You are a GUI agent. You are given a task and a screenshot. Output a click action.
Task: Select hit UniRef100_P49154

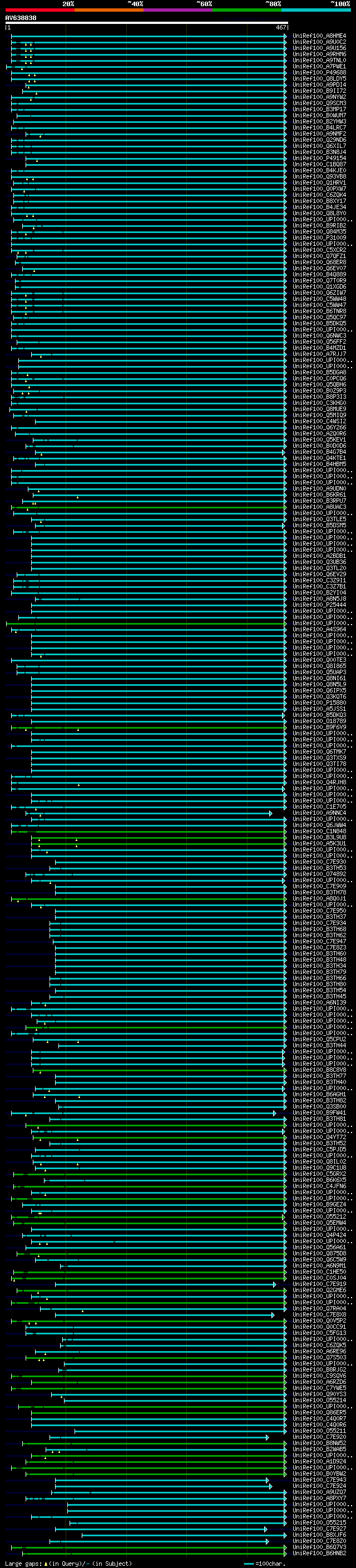click(x=319, y=159)
